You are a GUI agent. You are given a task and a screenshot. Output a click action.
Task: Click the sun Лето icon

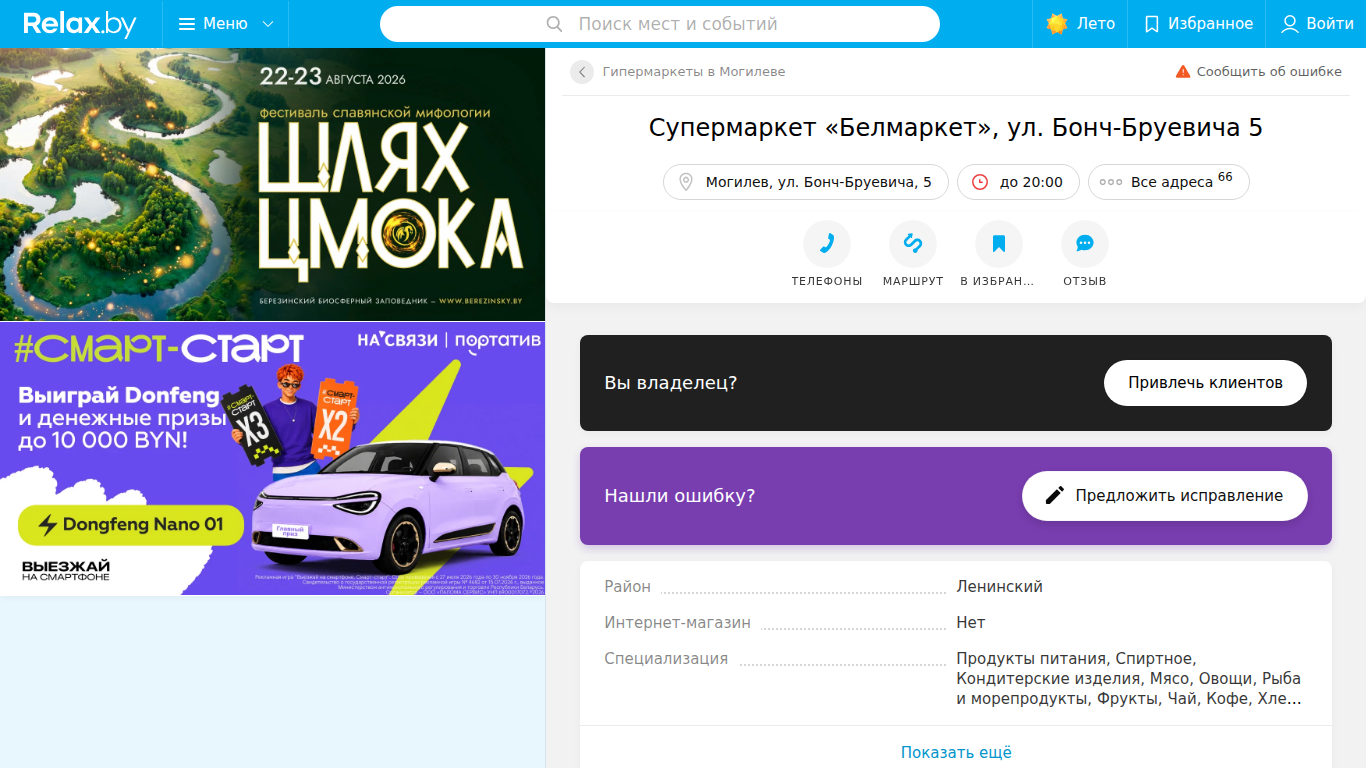(x=1057, y=24)
